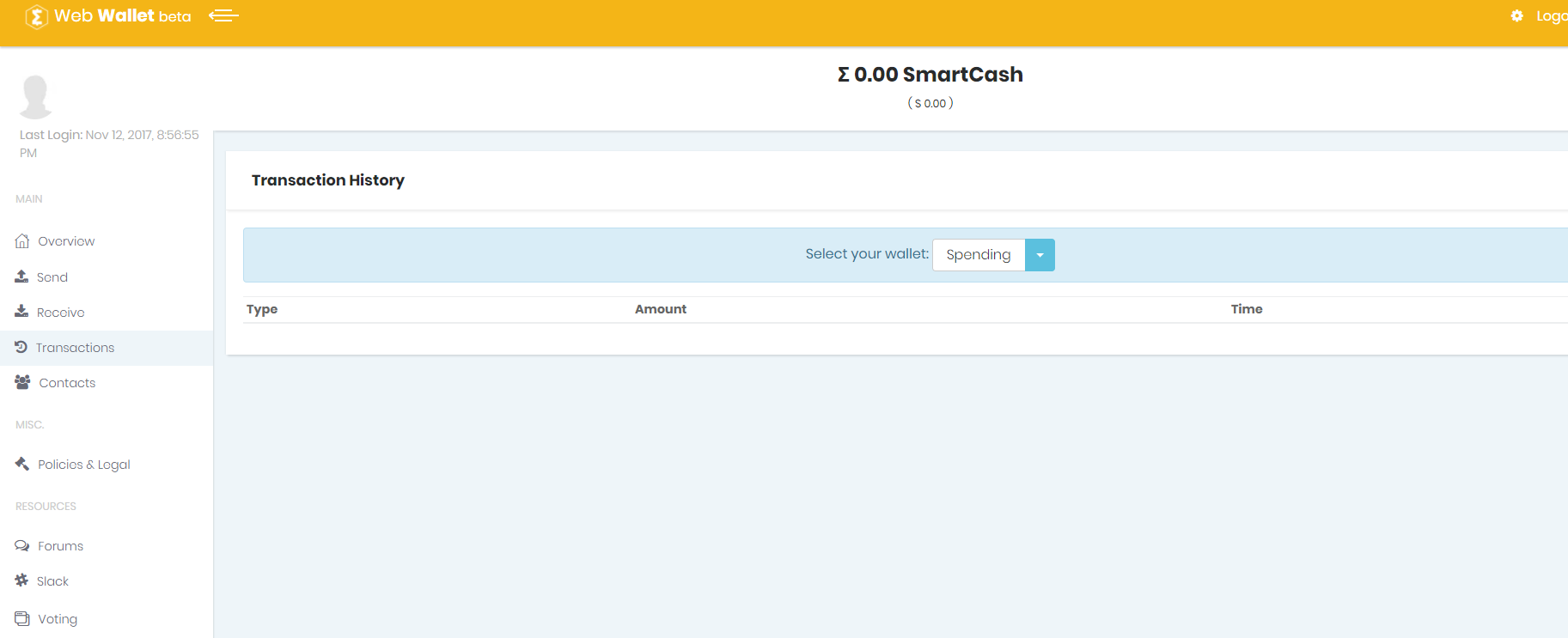The image size is (1568, 638).
Task: Click the Type column header
Action: coord(262,309)
